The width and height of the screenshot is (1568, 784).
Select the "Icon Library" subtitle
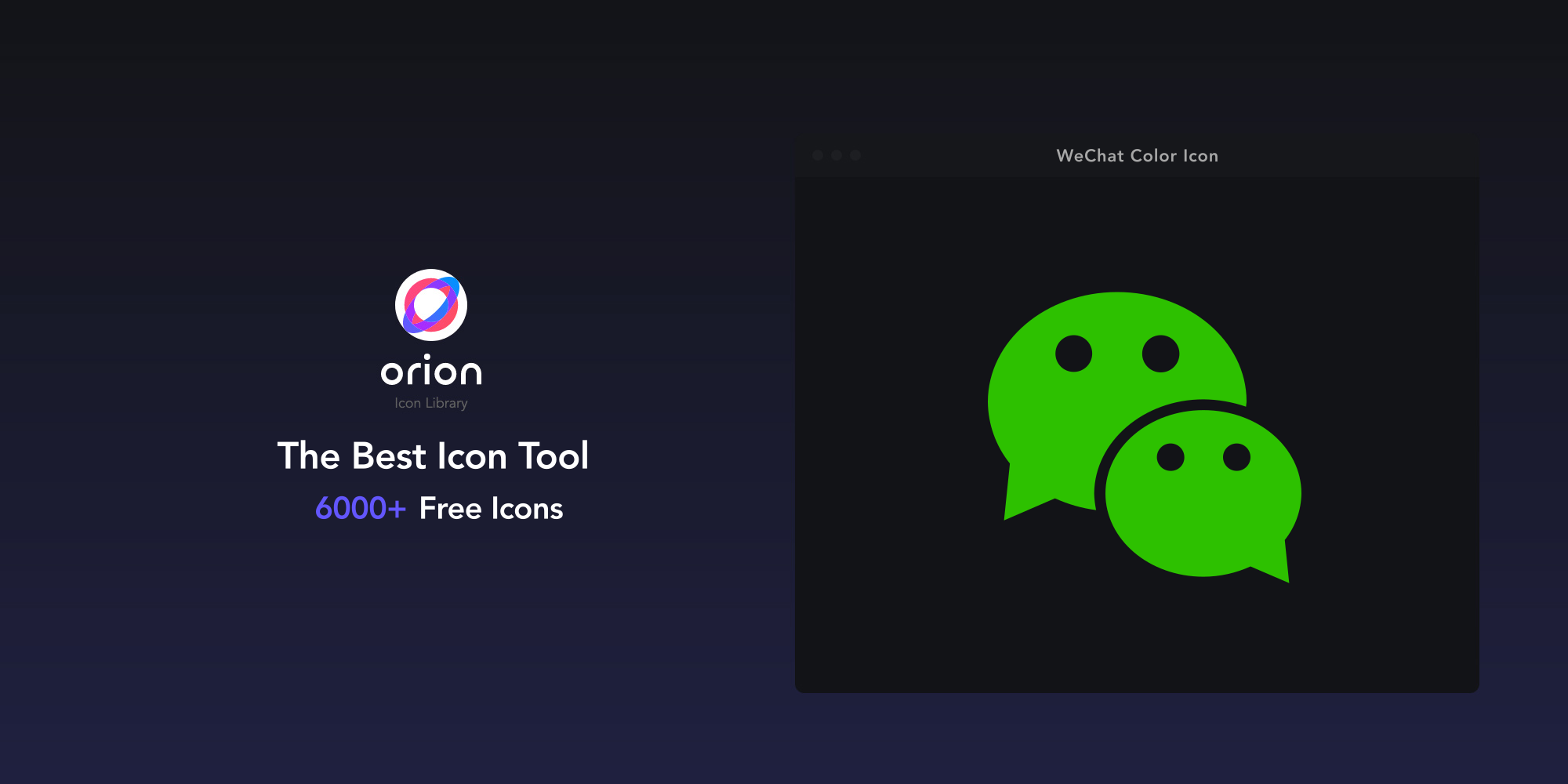(x=431, y=403)
